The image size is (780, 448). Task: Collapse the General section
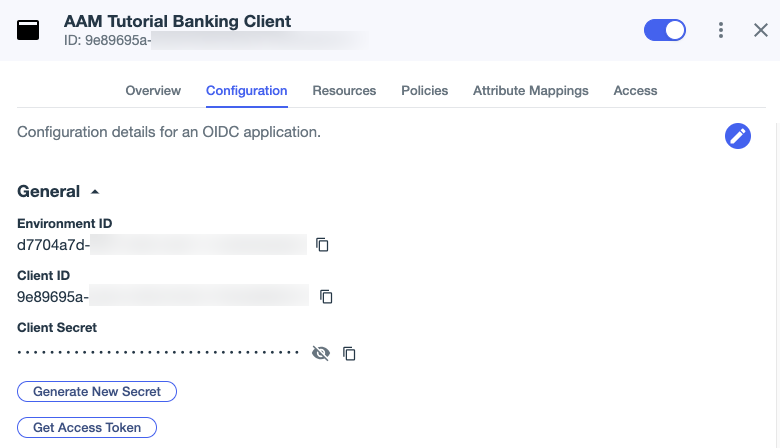95,191
